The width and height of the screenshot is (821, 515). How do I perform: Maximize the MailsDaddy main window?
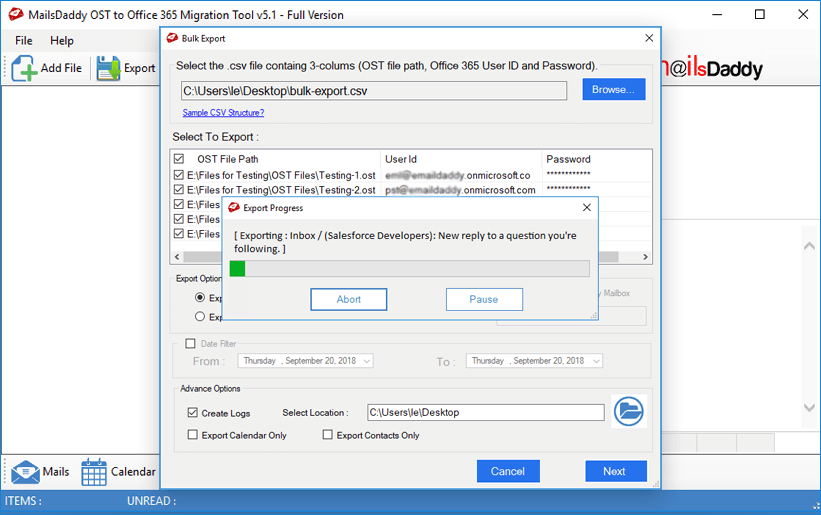pos(760,14)
